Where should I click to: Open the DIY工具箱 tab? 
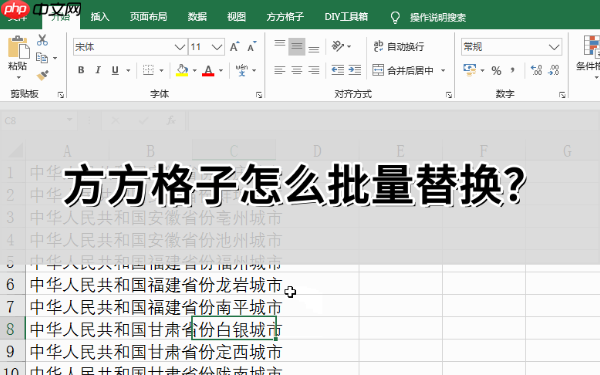pos(346,17)
